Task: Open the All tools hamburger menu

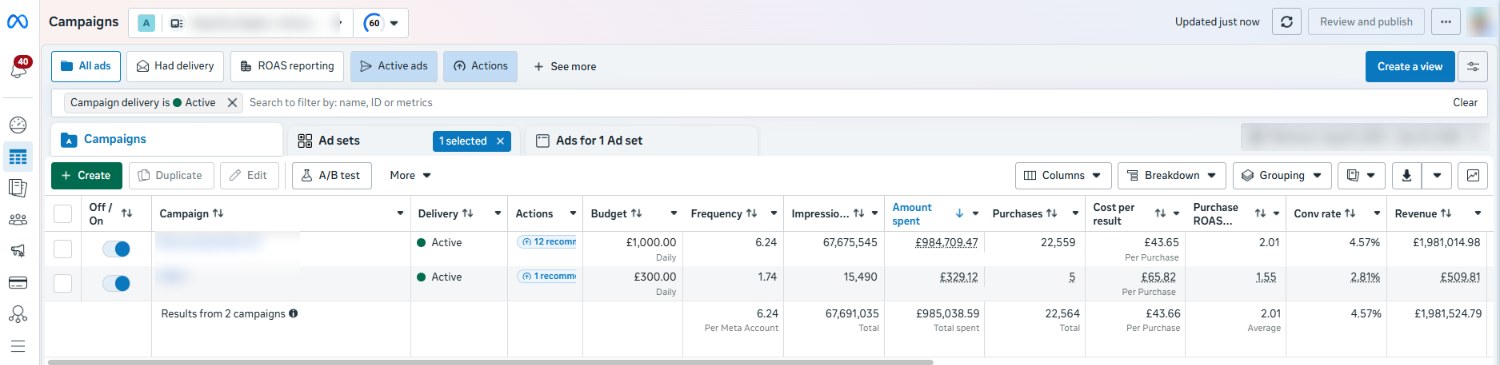Action: coord(17,346)
